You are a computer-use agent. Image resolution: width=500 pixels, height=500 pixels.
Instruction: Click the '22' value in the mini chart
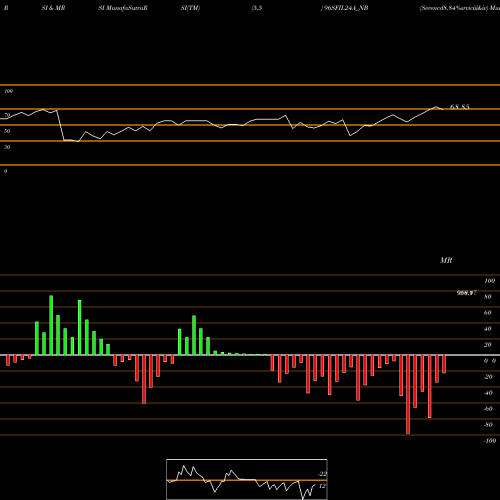(x=322, y=474)
